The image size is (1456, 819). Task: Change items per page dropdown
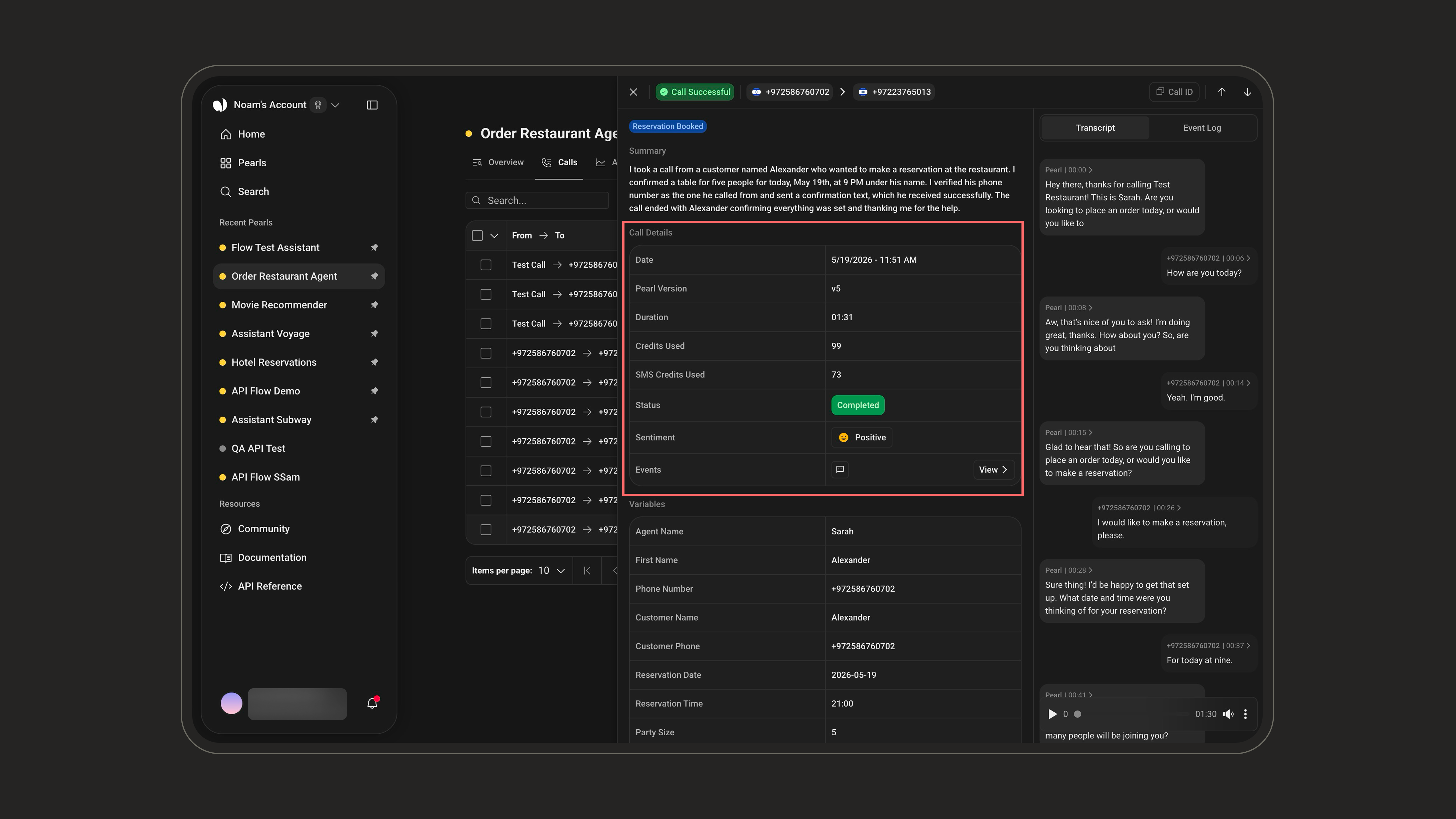click(552, 571)
